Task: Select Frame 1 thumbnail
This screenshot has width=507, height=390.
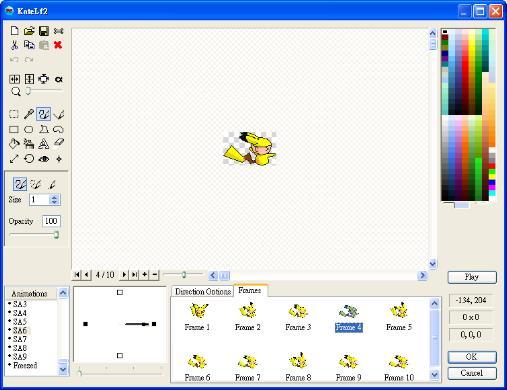Action: pyautogui.click(x=197, y=316)
